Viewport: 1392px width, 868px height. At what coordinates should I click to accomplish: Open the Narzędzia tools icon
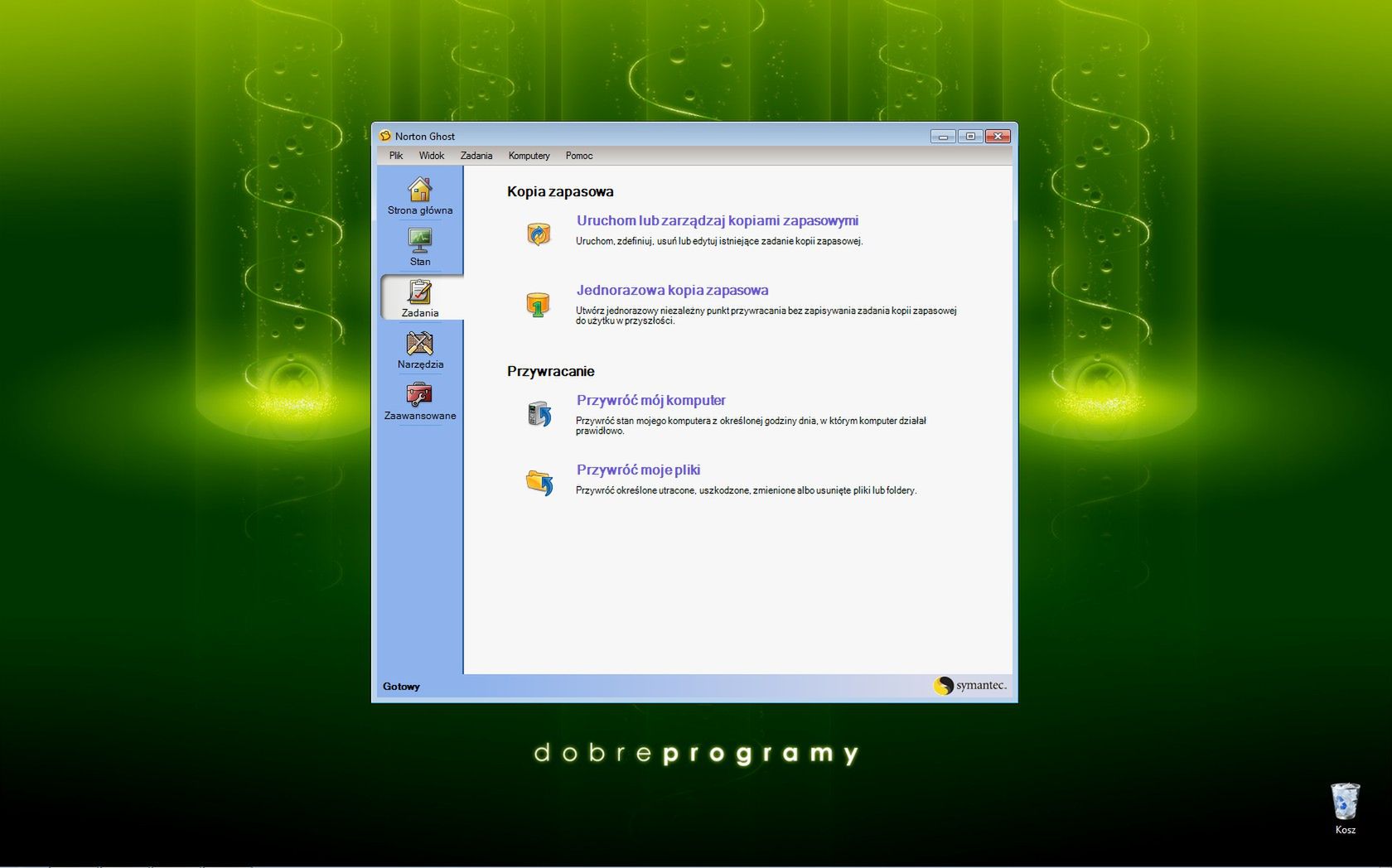point(420,343)
